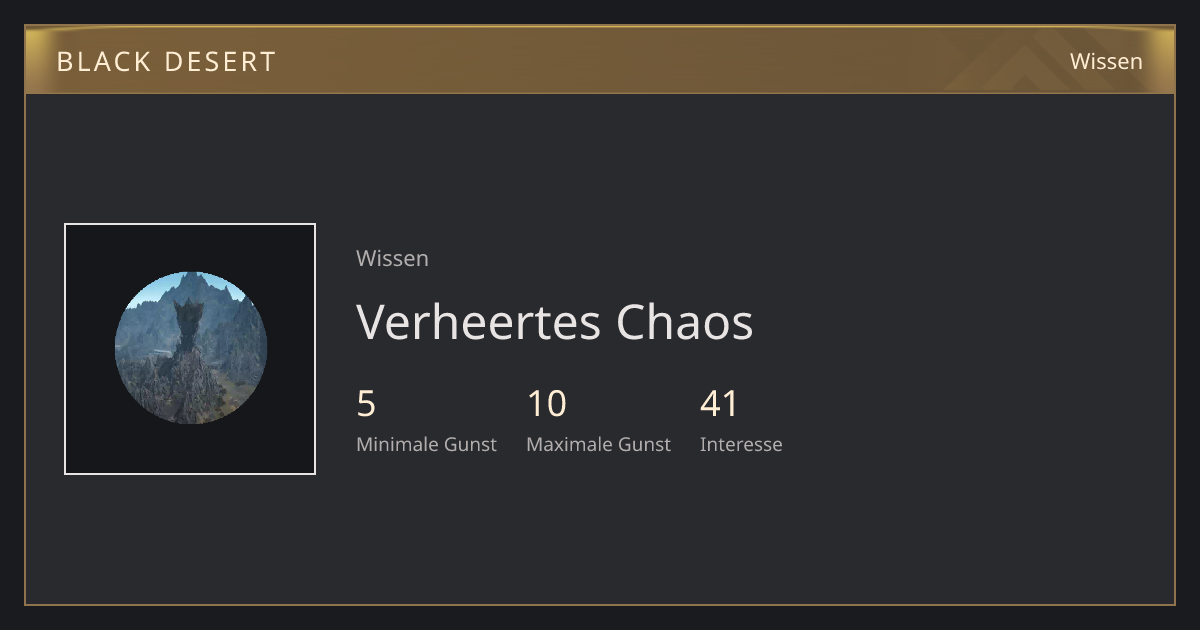Click the Minimale Gunst label
Screen dimensions: 1200x630
426,444
